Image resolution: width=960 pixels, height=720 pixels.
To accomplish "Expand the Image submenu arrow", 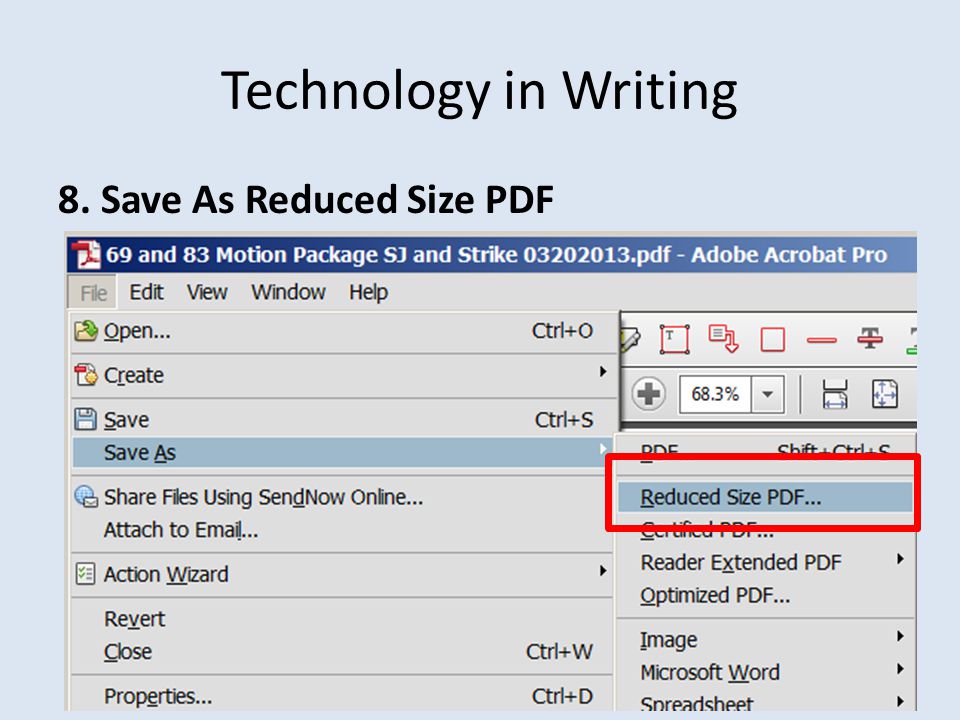I will click(x=900, y=636).
